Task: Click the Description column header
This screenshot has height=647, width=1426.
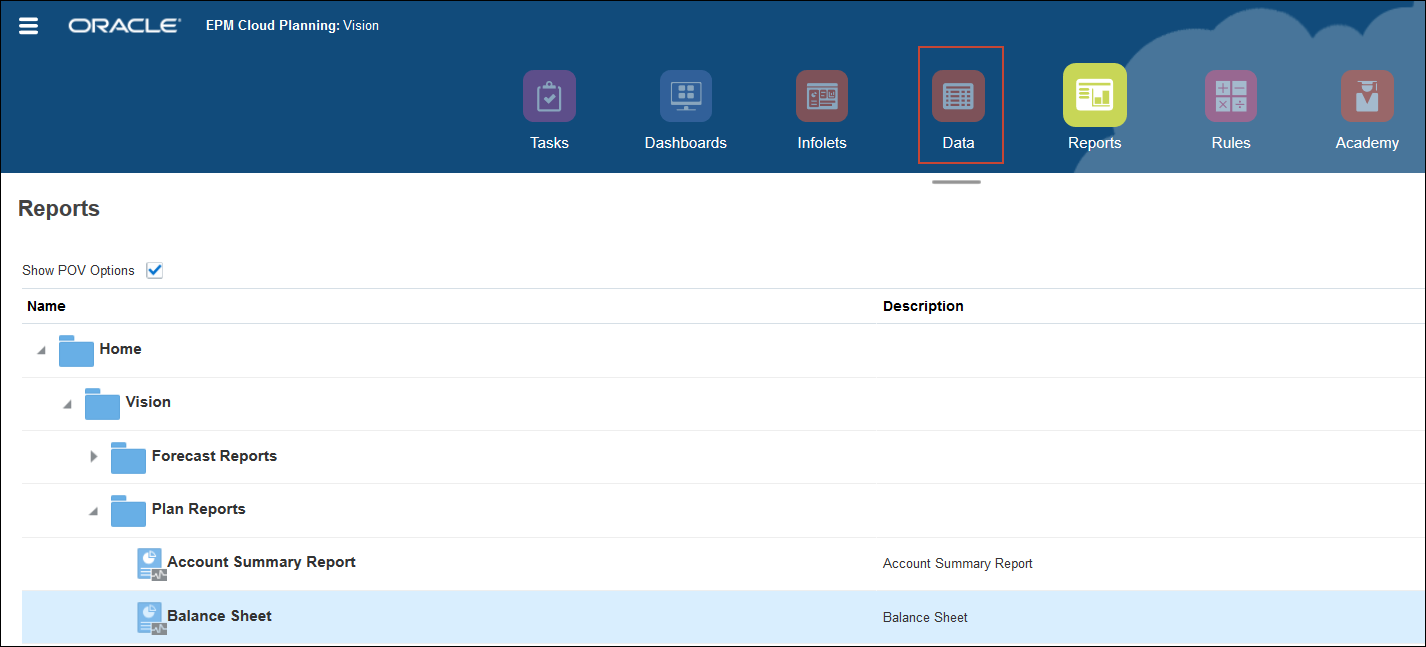Action: click(923, 306)
